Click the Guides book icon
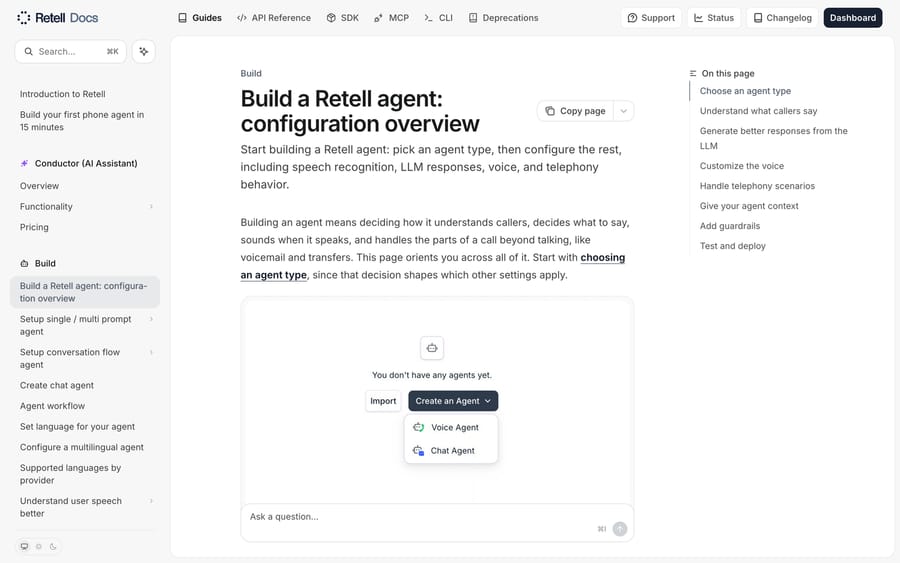900x563 pixels. pyautogui.click(x=183, y=18)
